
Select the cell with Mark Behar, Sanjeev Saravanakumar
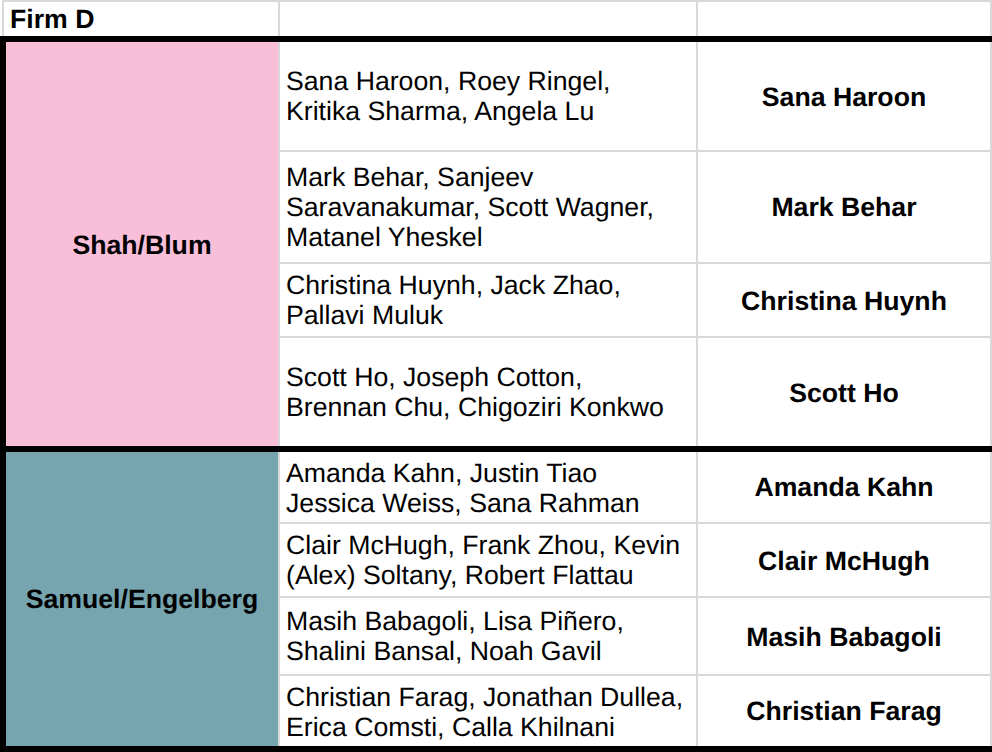[x=488, y=207]
